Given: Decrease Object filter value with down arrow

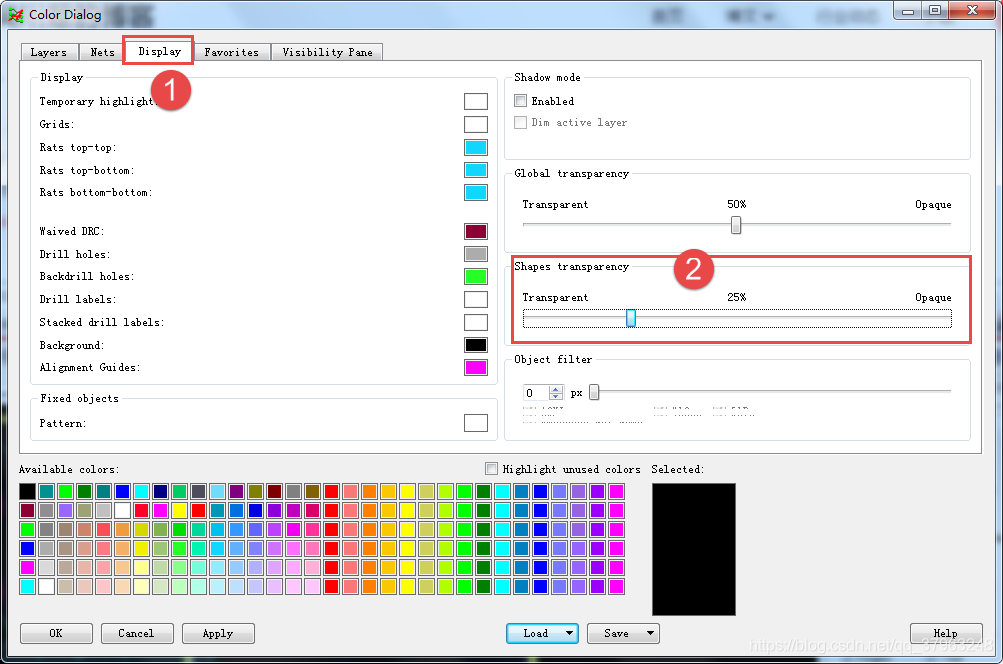Looking at the screenshot, I should [x=556, y=397].
